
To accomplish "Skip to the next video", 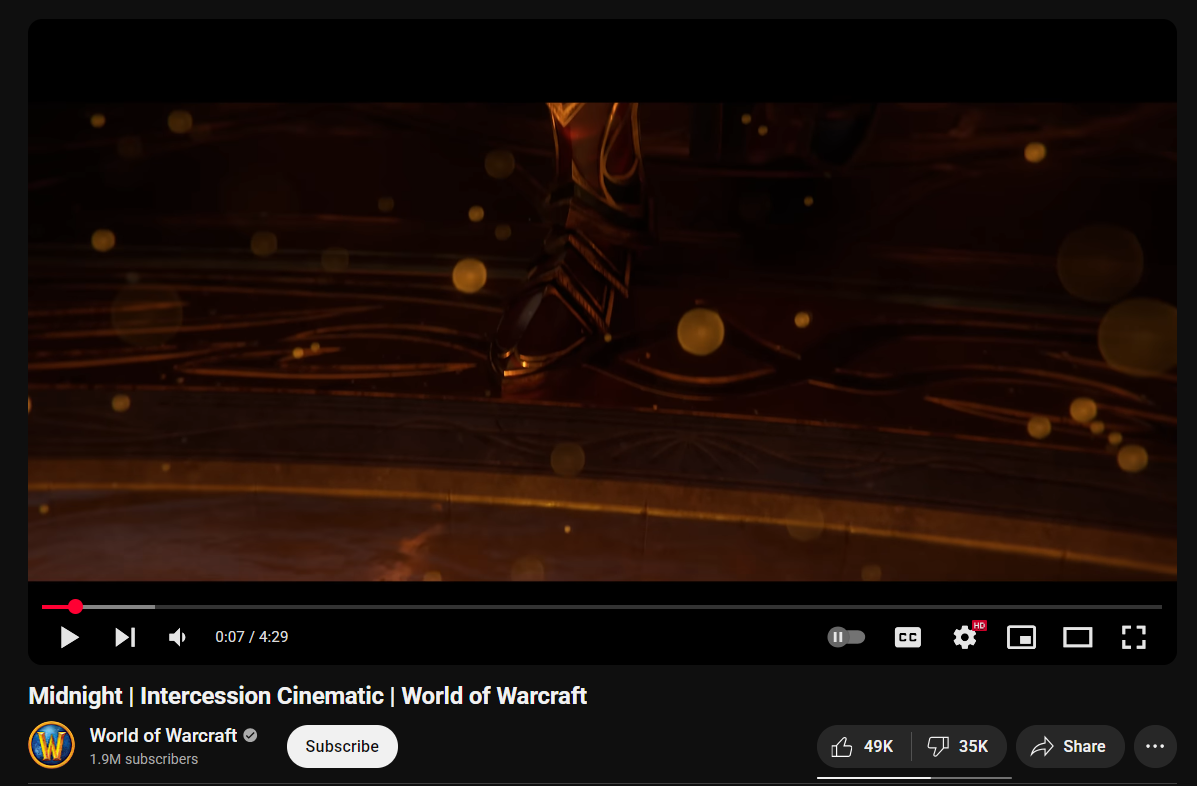I will tap(125, 637).
